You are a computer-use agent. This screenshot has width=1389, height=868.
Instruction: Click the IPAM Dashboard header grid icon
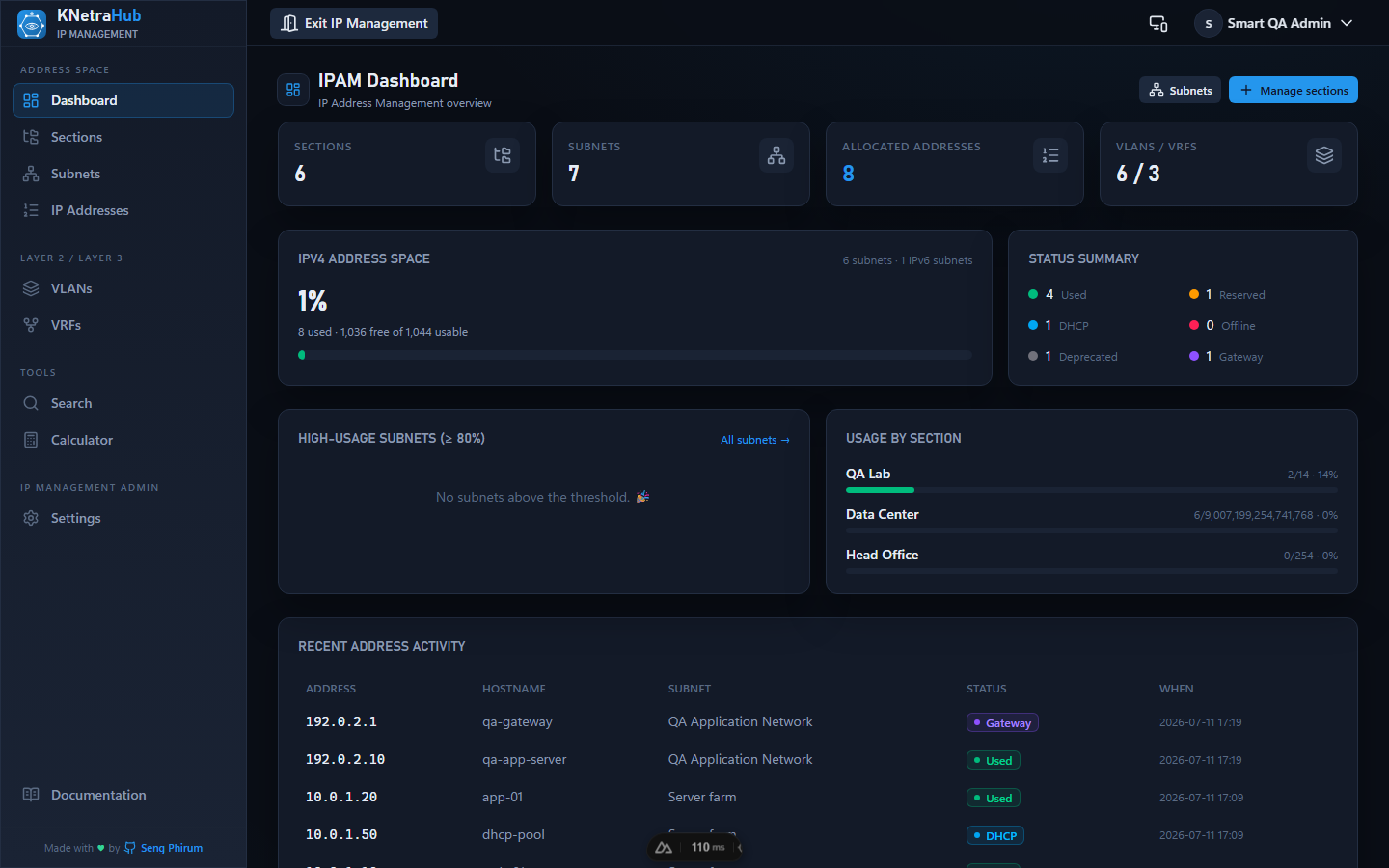[x=293, y=90]
